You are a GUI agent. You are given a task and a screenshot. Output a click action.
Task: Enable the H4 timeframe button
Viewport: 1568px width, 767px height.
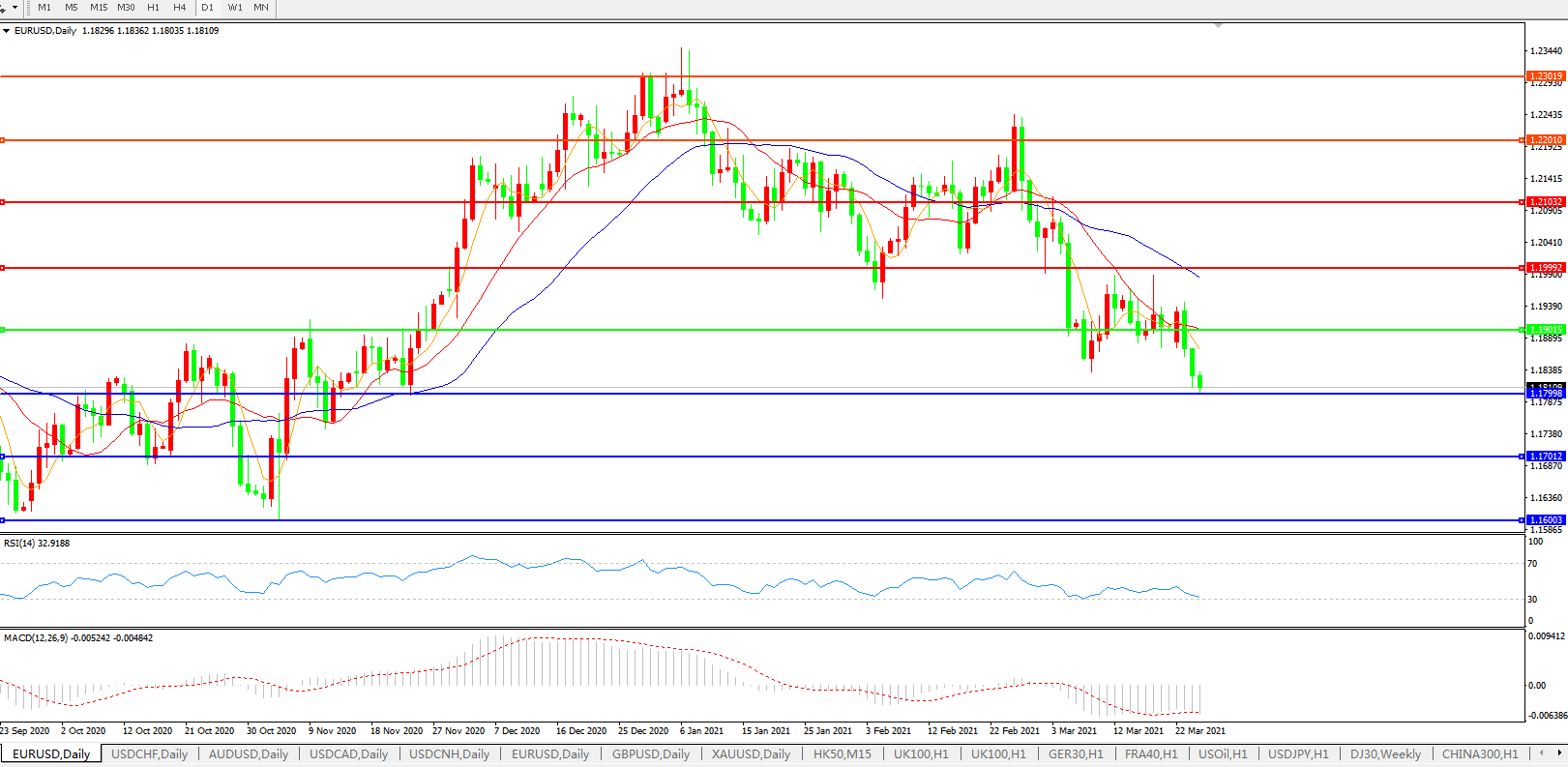pyautogui.click(x=179, y=8)
